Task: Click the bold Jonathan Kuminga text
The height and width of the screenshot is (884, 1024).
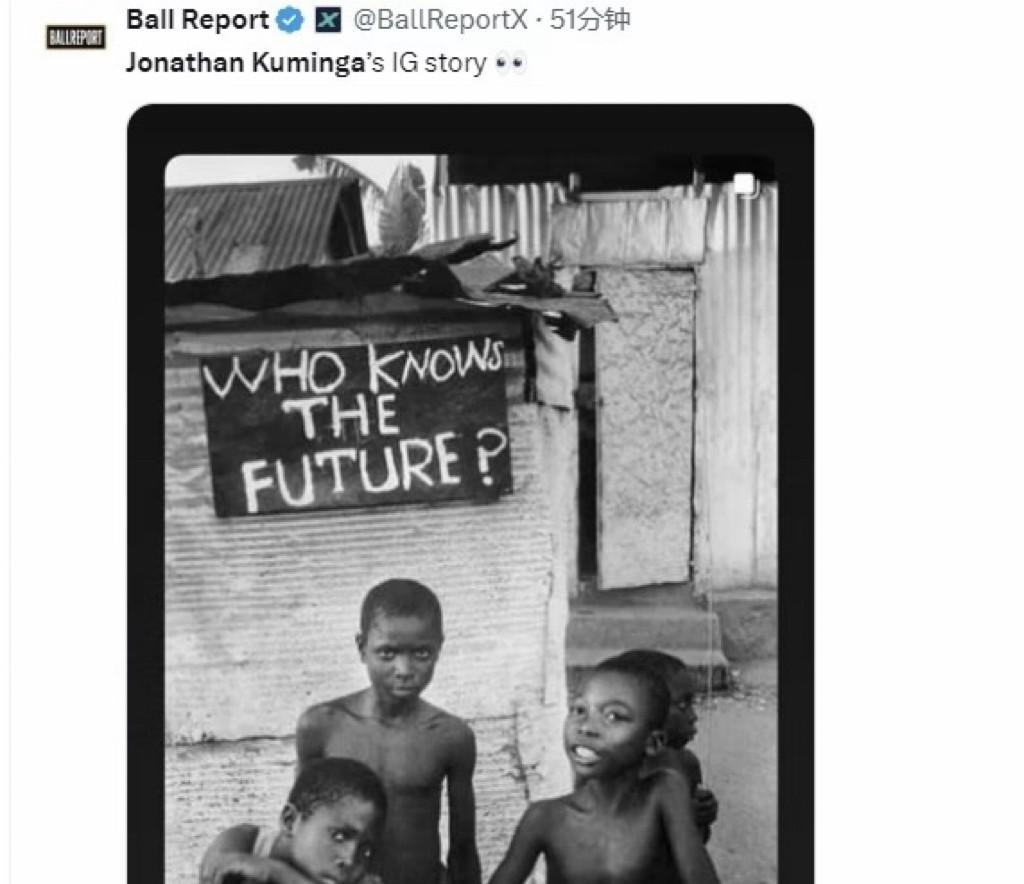Action: pos(245,63)
